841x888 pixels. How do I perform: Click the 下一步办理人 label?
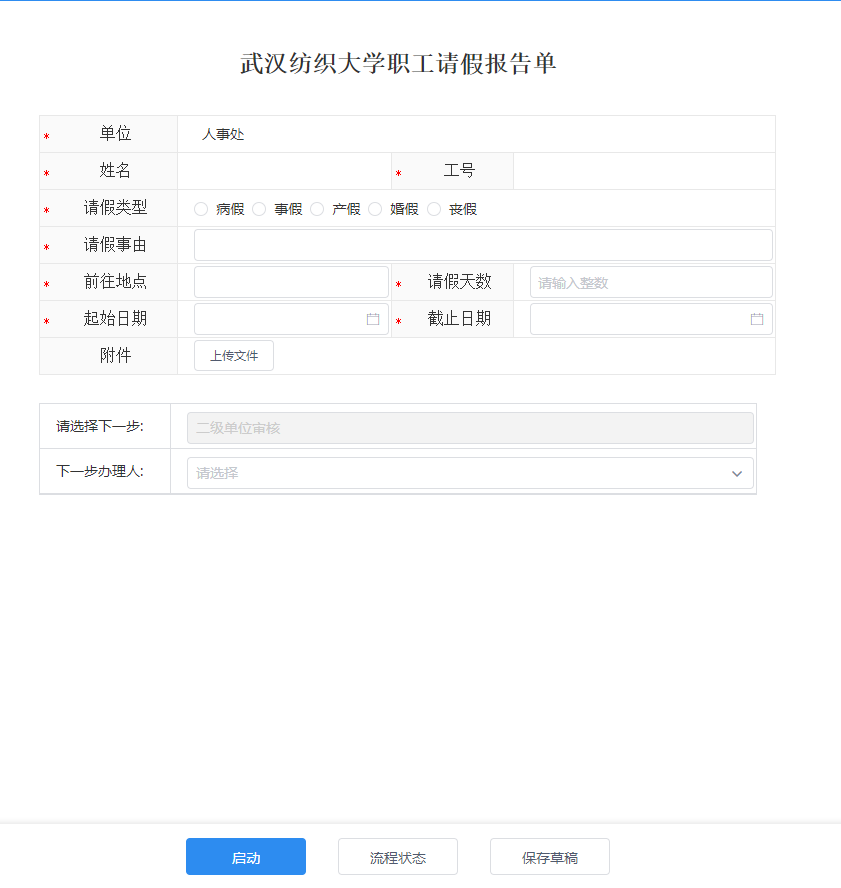click(100, 471)
